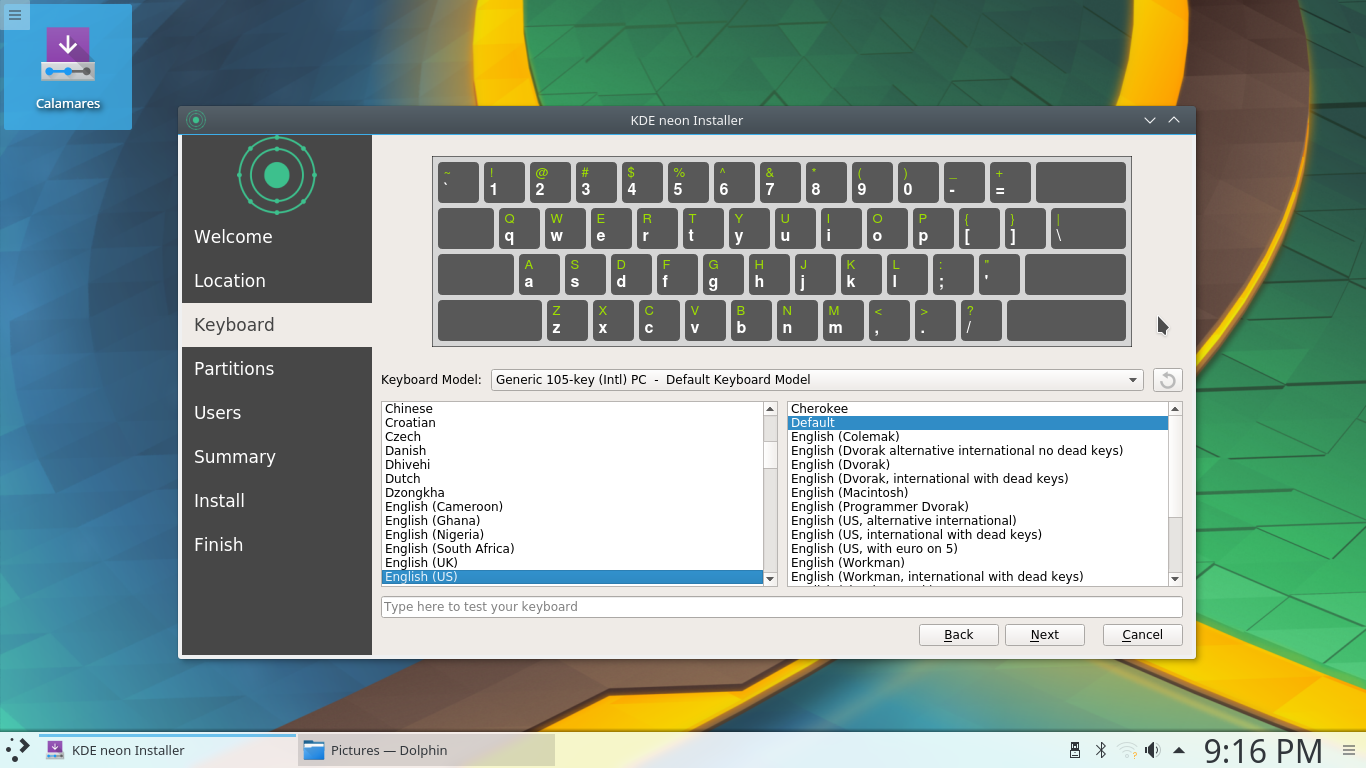Maximize the installer window

tap(1174, 120)
